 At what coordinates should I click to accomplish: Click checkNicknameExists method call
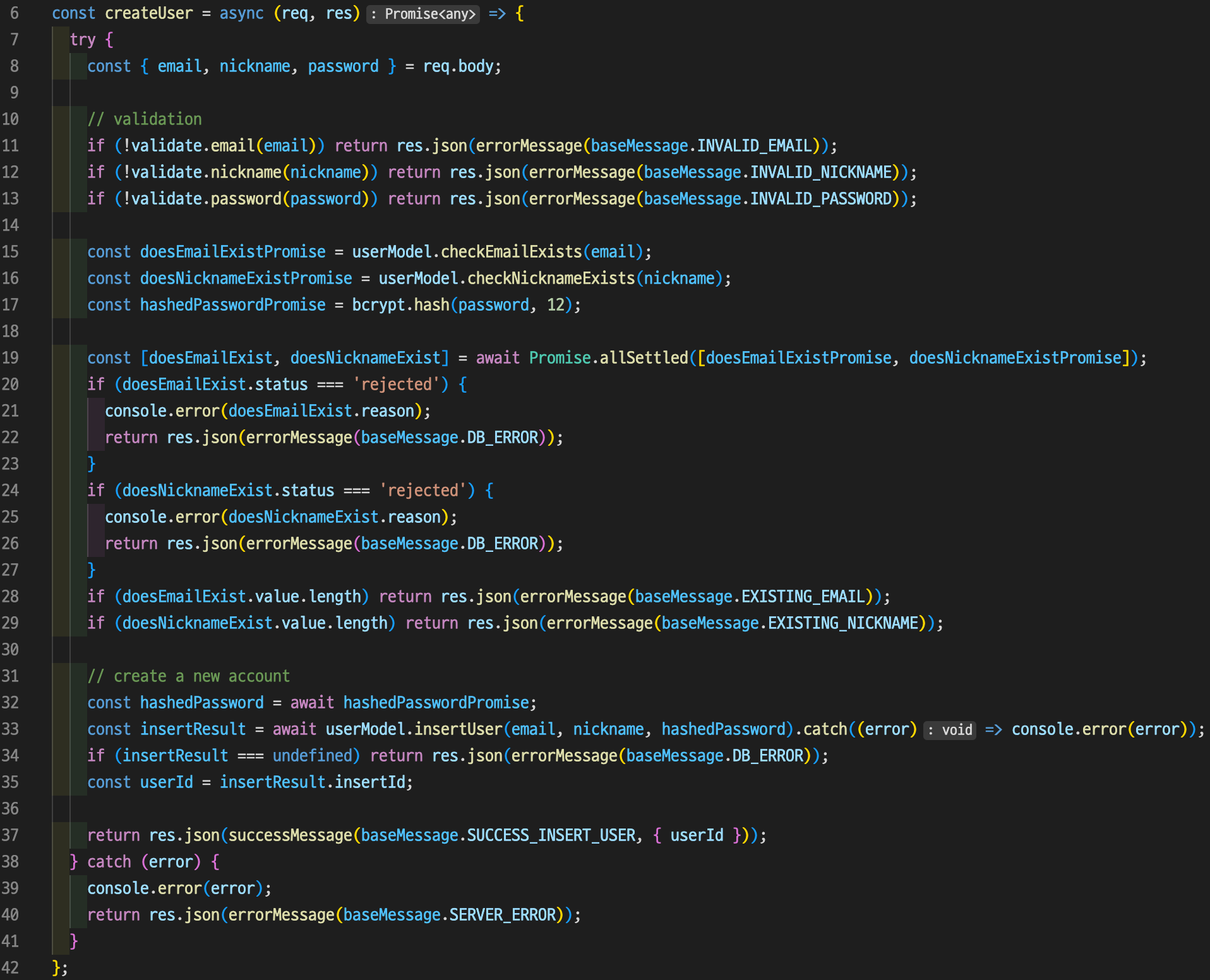tap(551, 278)
